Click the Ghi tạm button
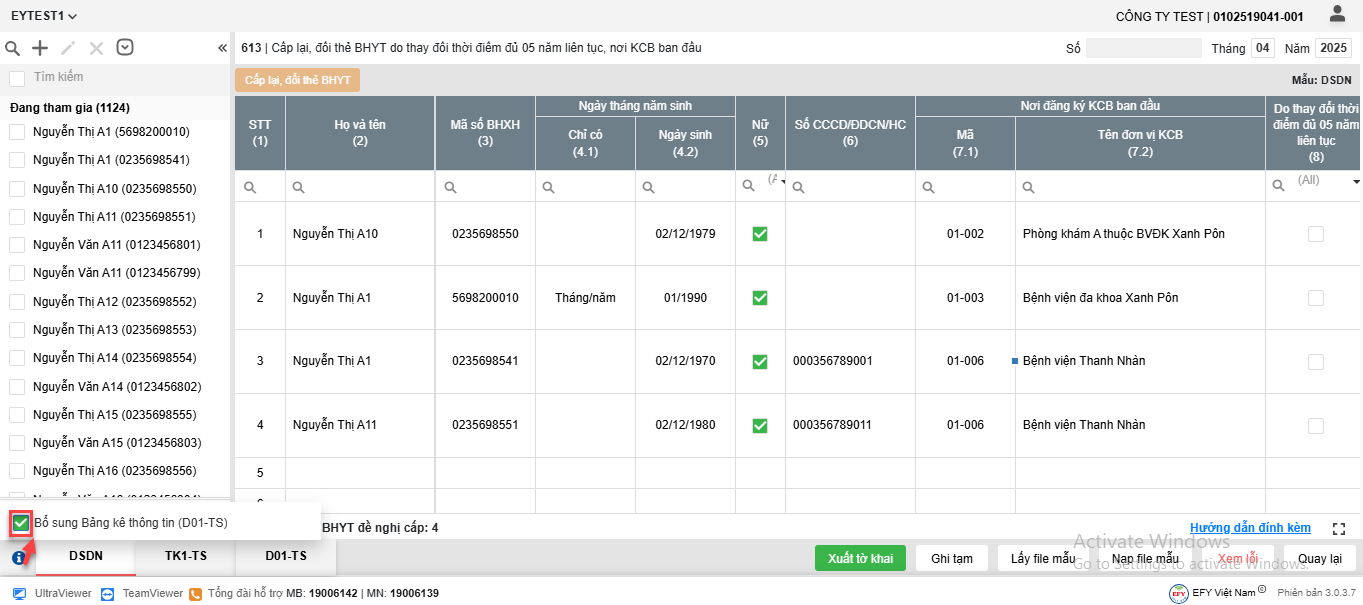Screen dimensions: 1363x605 (952, 558)
